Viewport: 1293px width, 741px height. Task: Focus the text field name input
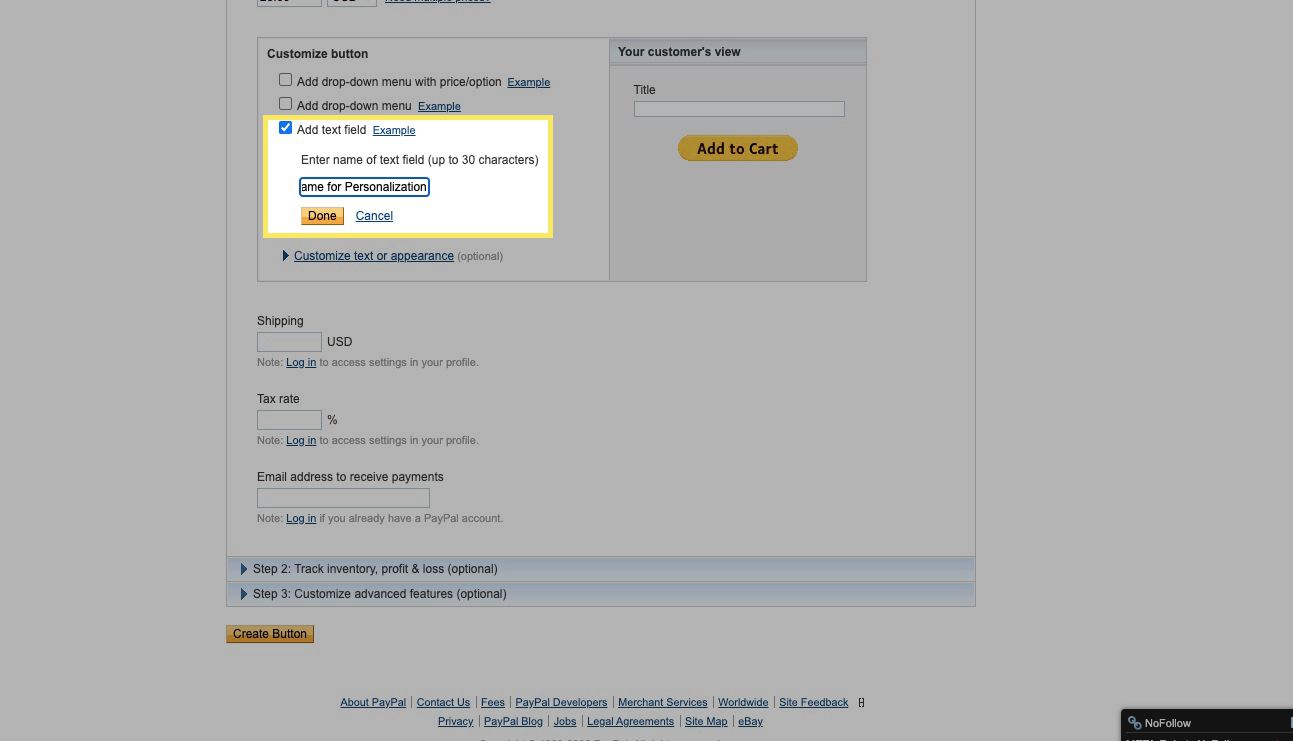pos(364,187)
